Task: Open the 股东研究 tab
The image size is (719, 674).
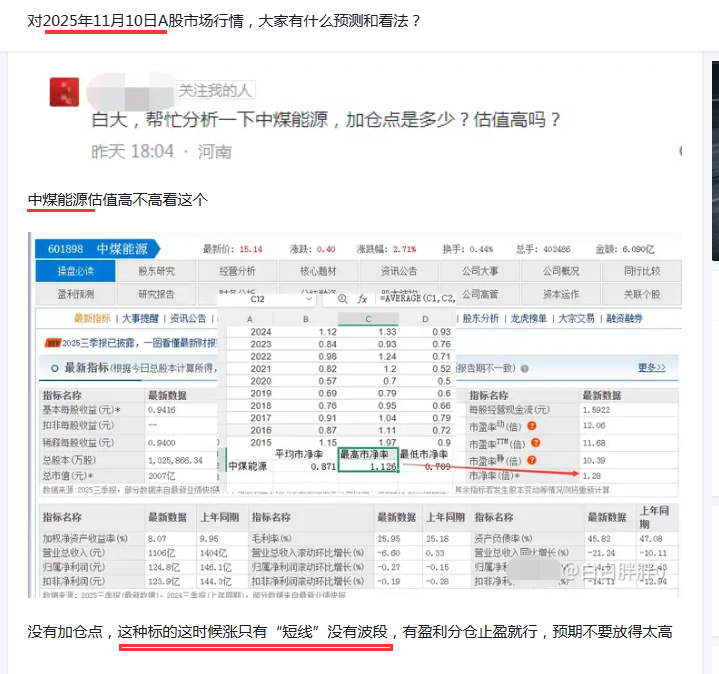Action: 156,271
